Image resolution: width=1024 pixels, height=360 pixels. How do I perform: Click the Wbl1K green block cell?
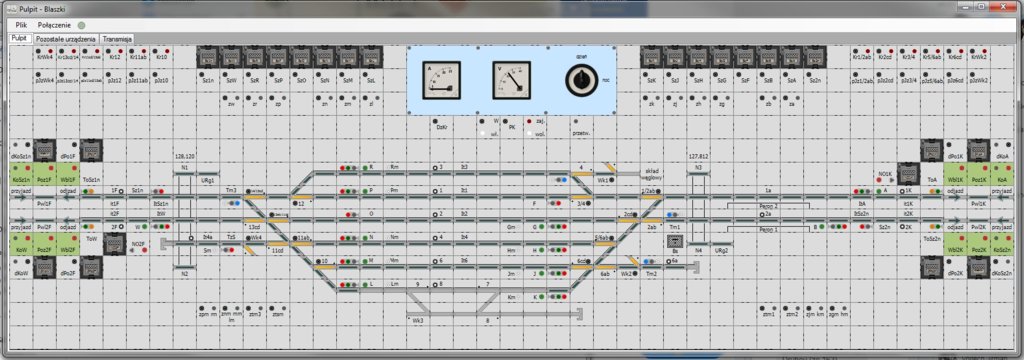point(955,174)
